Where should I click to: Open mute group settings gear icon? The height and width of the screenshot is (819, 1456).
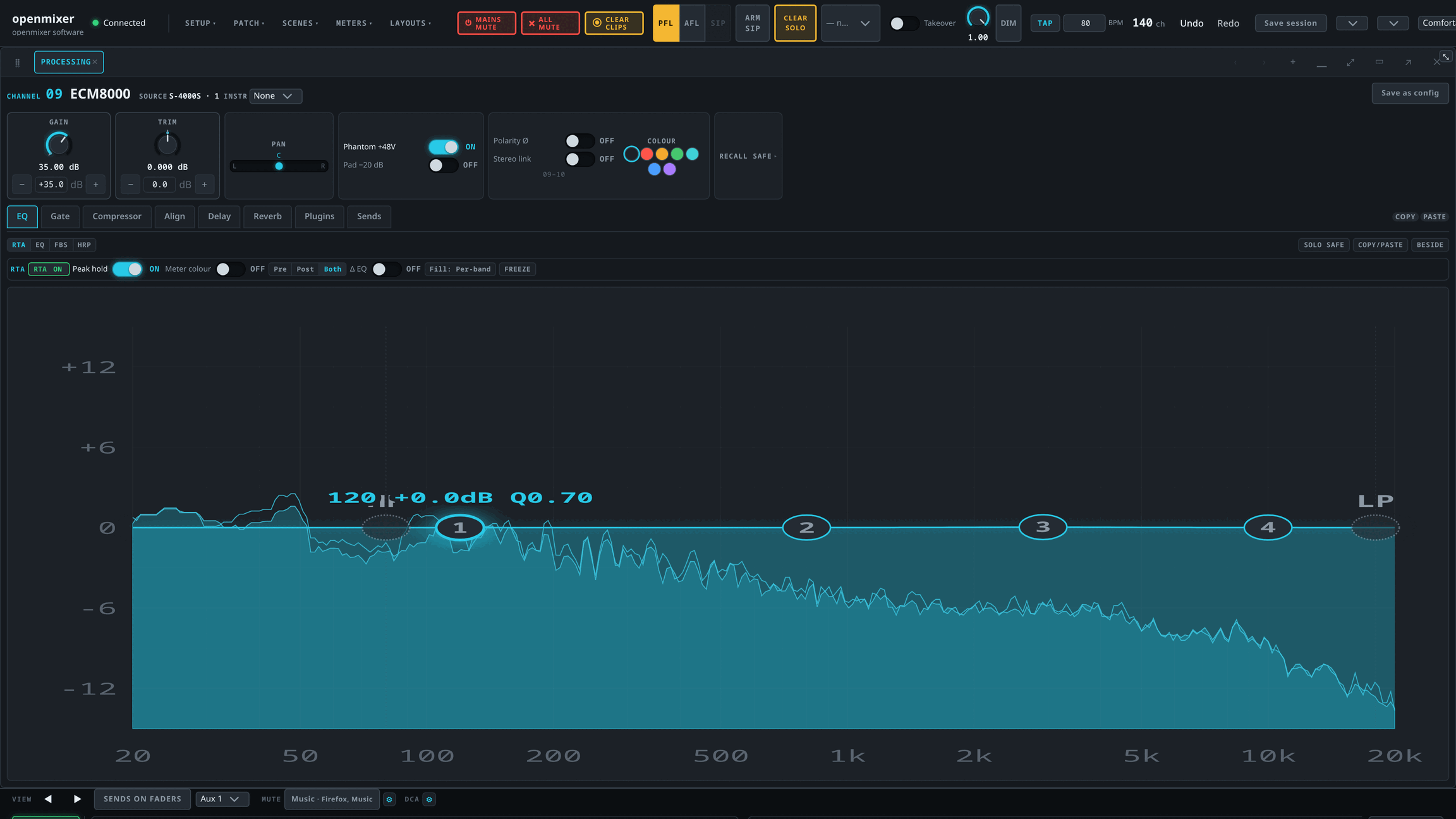(389, 799)
